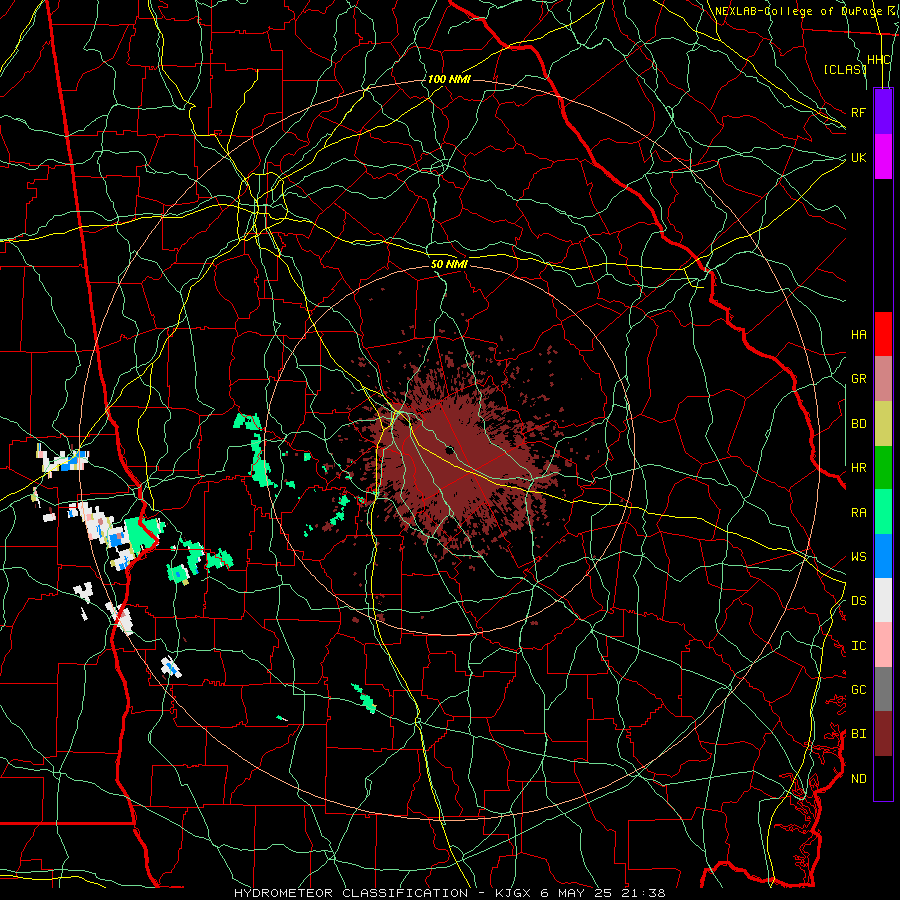
Task: Click the RF purple legend swatch
Action: click(883, 112)
